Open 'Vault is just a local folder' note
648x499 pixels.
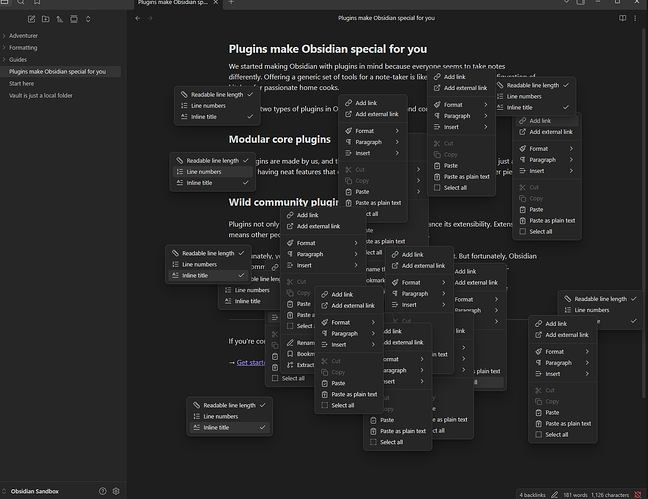[x=41, y=96]
